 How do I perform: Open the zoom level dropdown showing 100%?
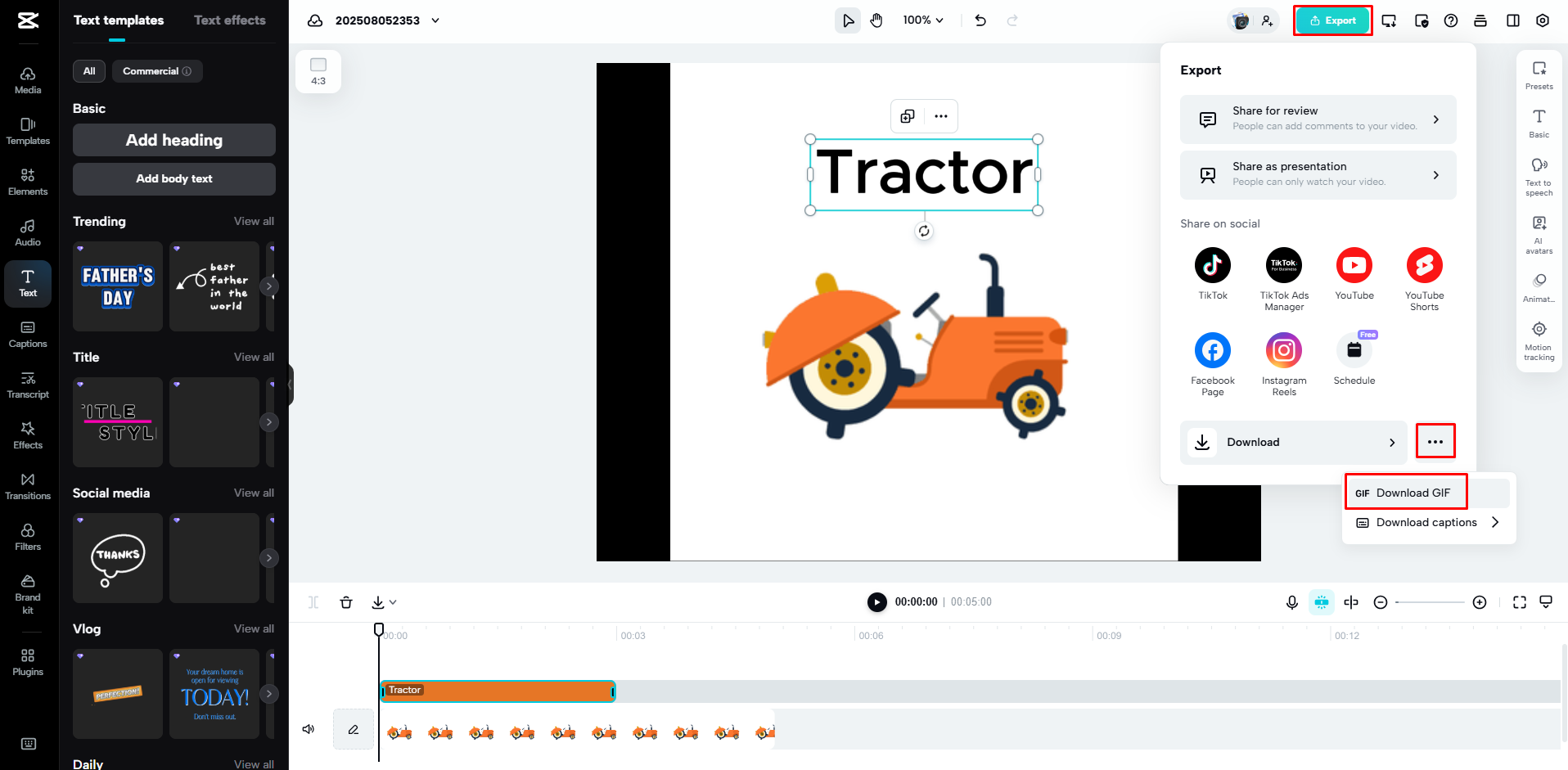coord(922,20)
